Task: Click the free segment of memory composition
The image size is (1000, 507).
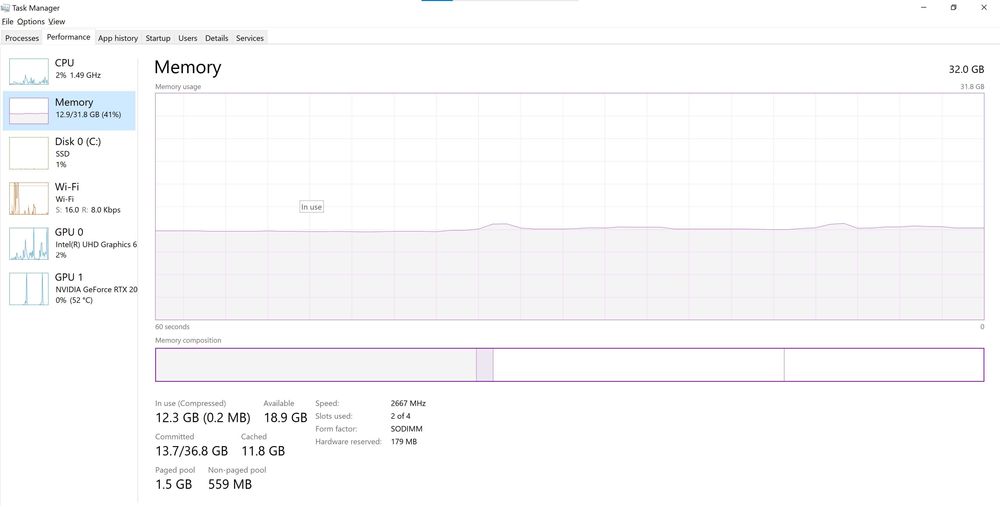Action: [884, 365]
